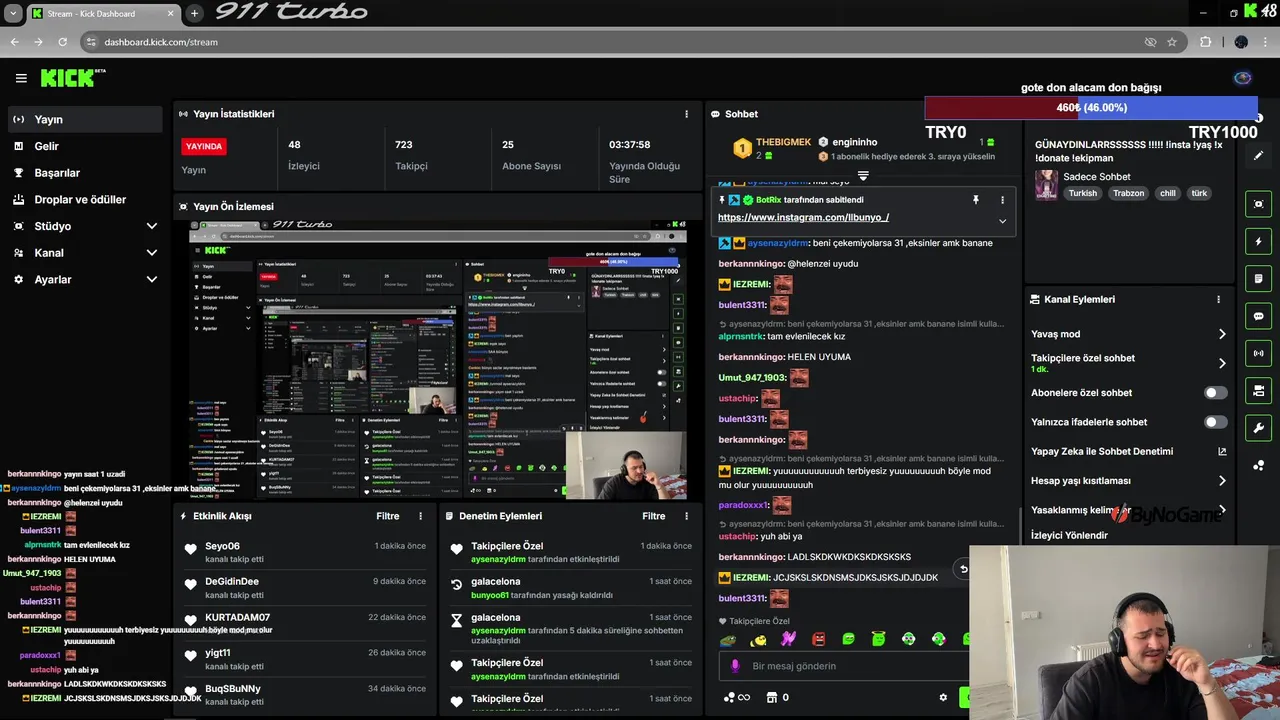1280x720 pixels.
Task: Toggle Yalnızca ifadelerle sohbet switch
Action: 1215,422
